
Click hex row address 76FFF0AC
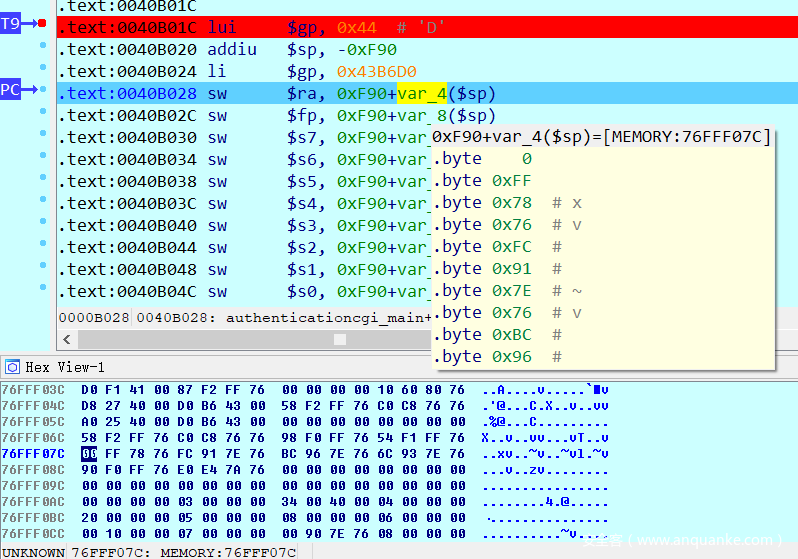pyautogui.click(x=33, y=501)
